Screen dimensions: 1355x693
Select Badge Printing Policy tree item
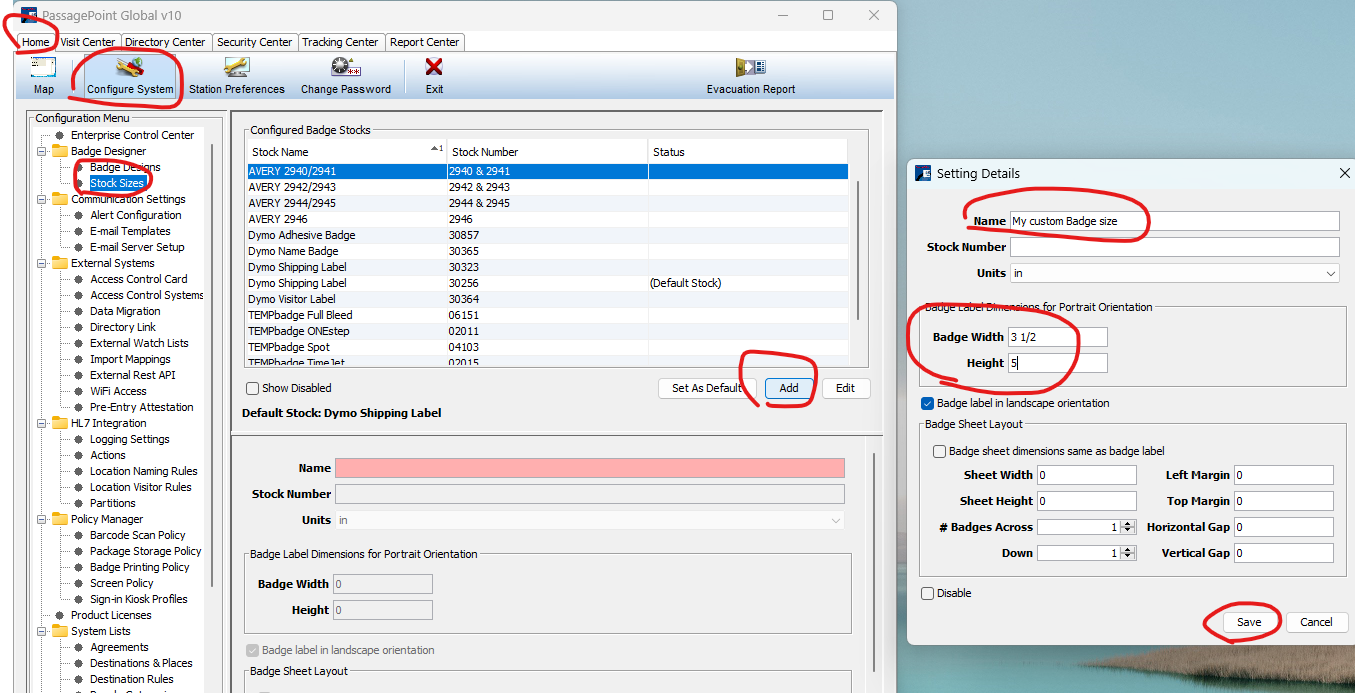coord(139,567)
